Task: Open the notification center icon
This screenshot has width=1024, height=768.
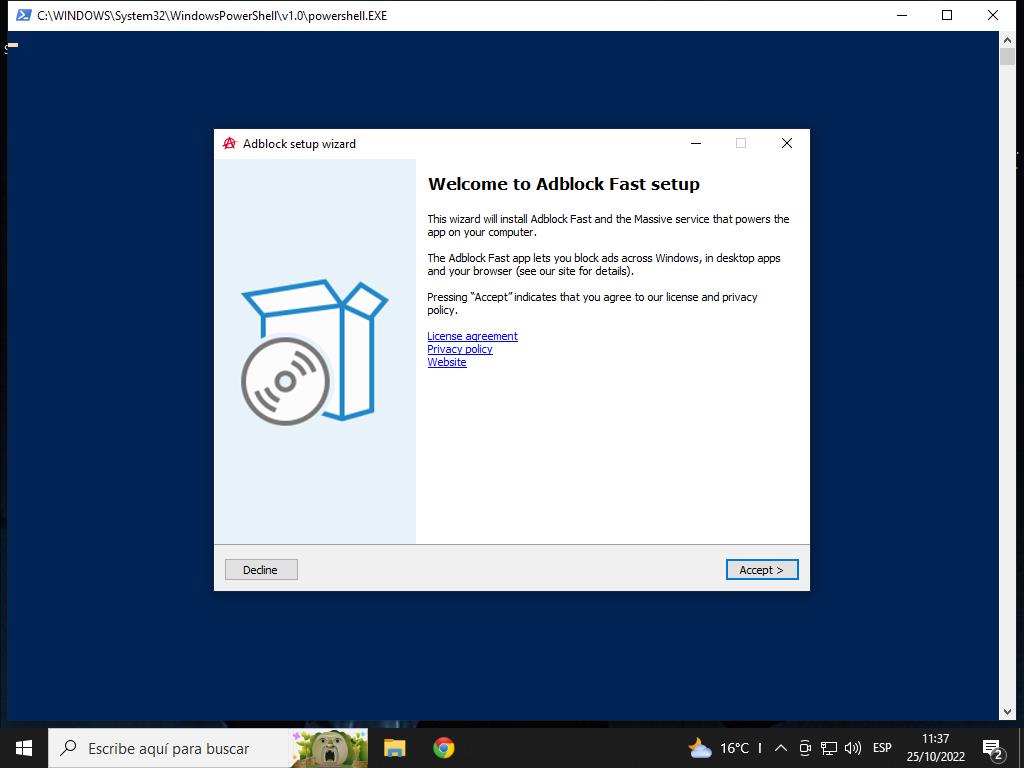Action: click(993, 748)
